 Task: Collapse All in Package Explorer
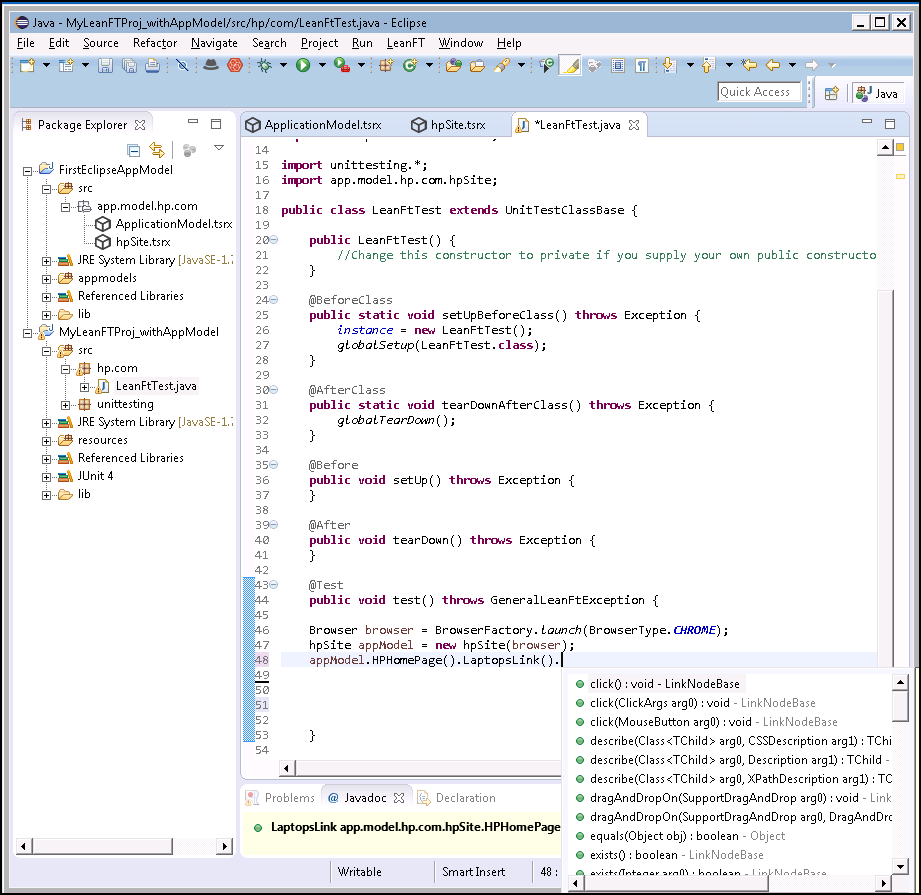(x=133, y=150)
